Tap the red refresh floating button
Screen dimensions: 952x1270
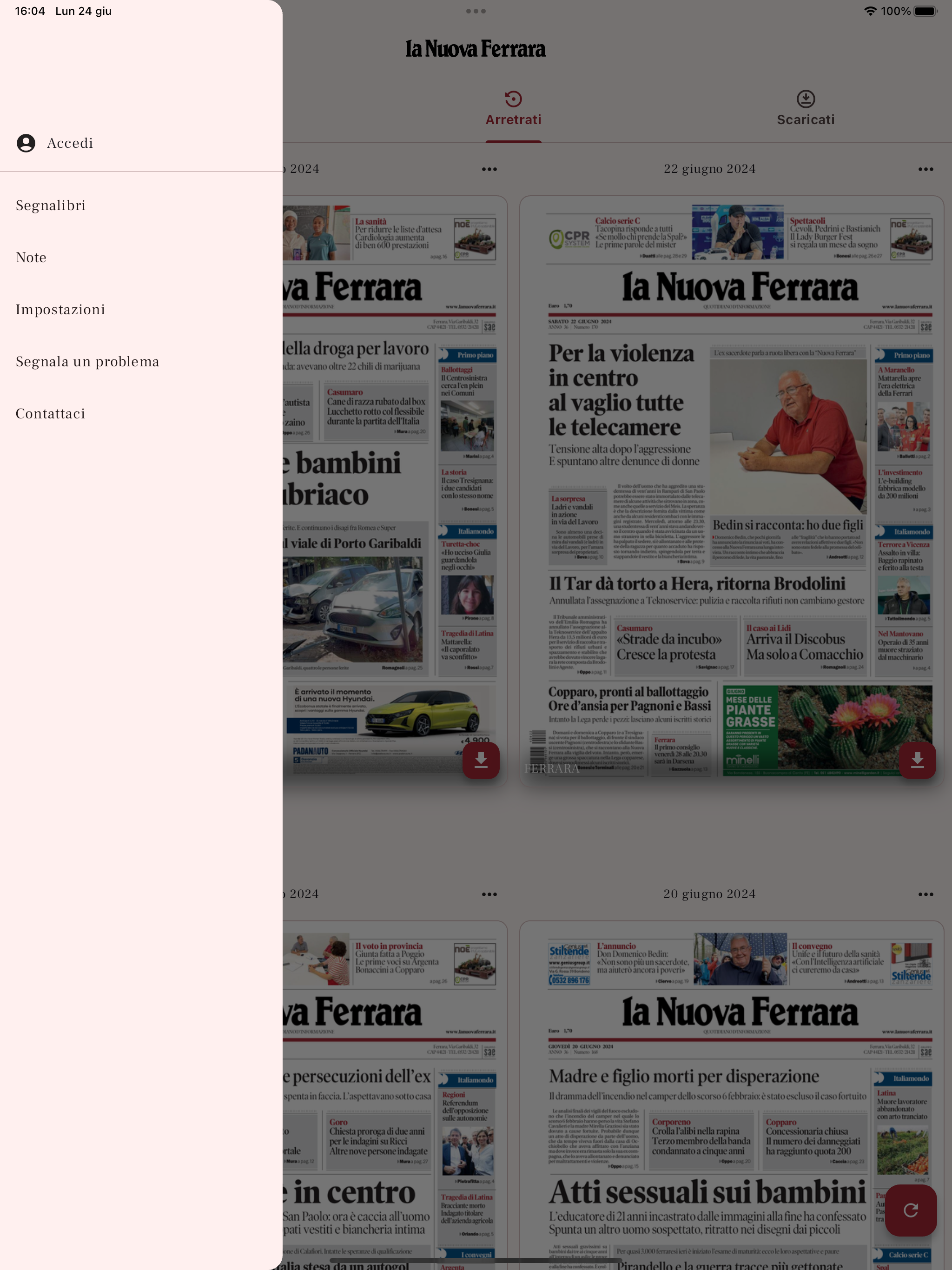click(911, 1210)
